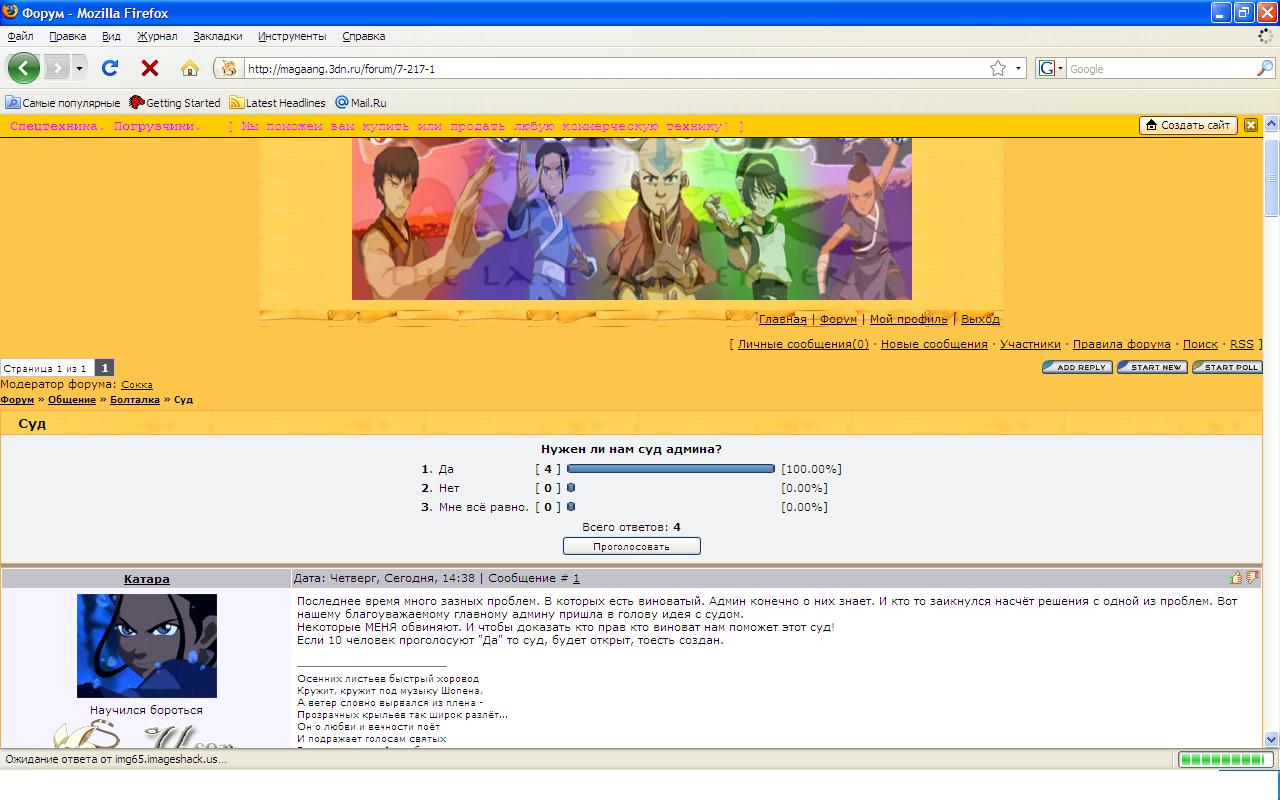Open the back/forward history dropdown arrow
The image size is (1280, 800).
[x=79, y=68]
